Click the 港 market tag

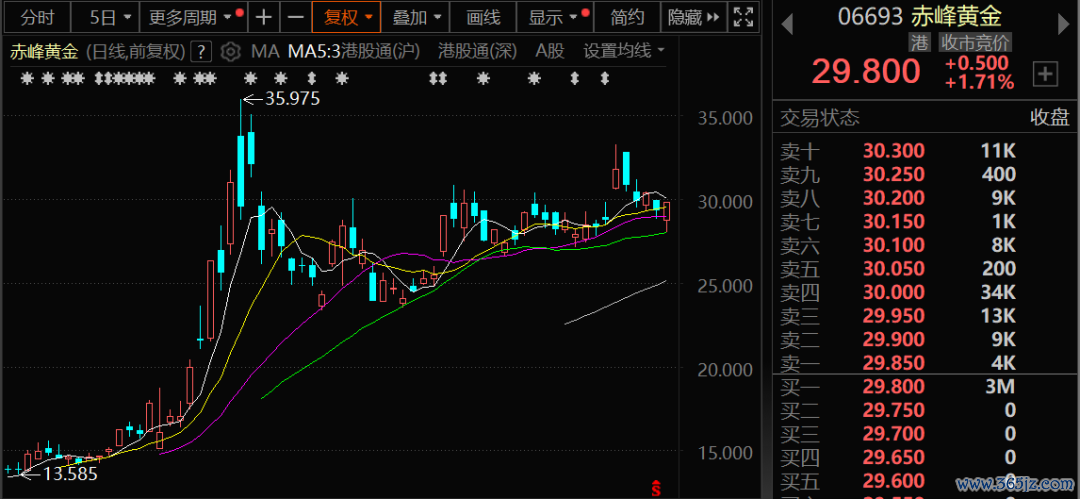tap(919, 43)
